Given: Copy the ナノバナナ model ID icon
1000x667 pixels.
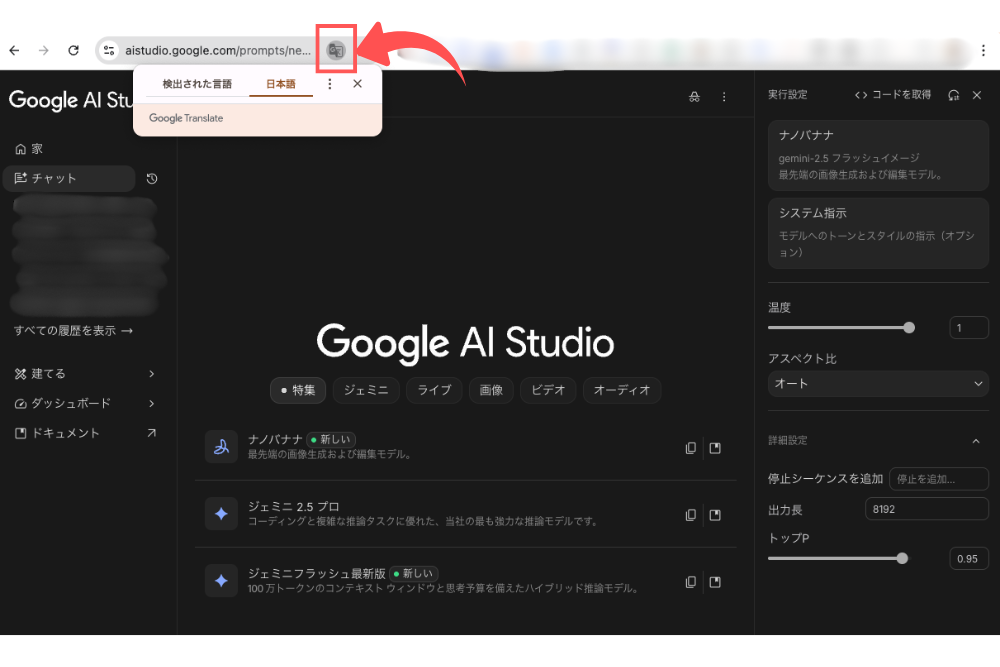Looking at the screenshot, I should click(690, 448).
